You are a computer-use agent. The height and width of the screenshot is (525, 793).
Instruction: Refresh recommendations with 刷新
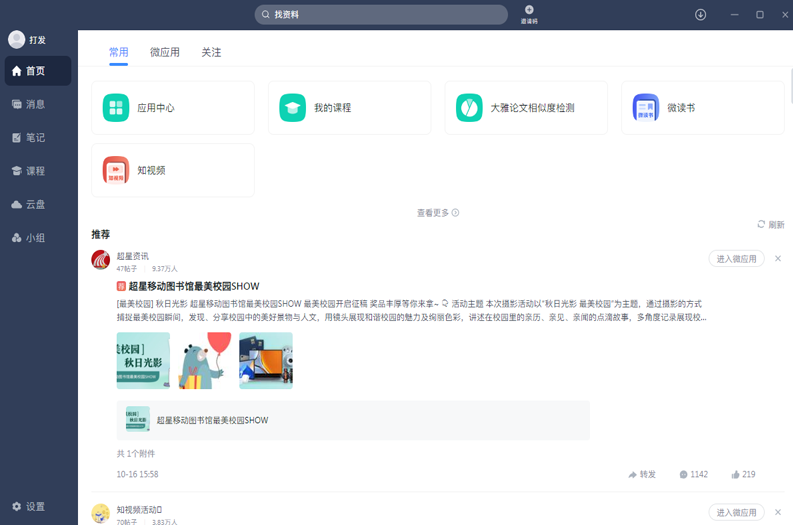pyautogui.click(x=770, y=225)
